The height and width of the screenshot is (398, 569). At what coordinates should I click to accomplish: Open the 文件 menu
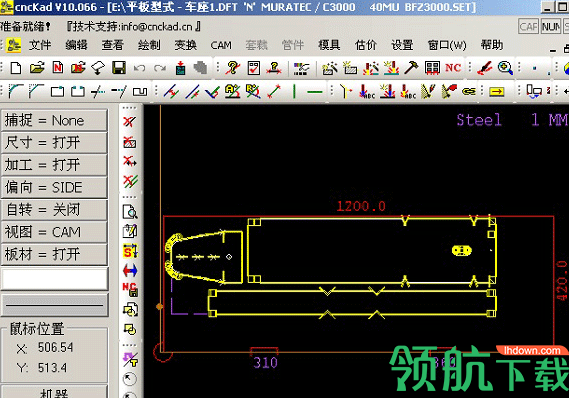(x=40, y=45)
